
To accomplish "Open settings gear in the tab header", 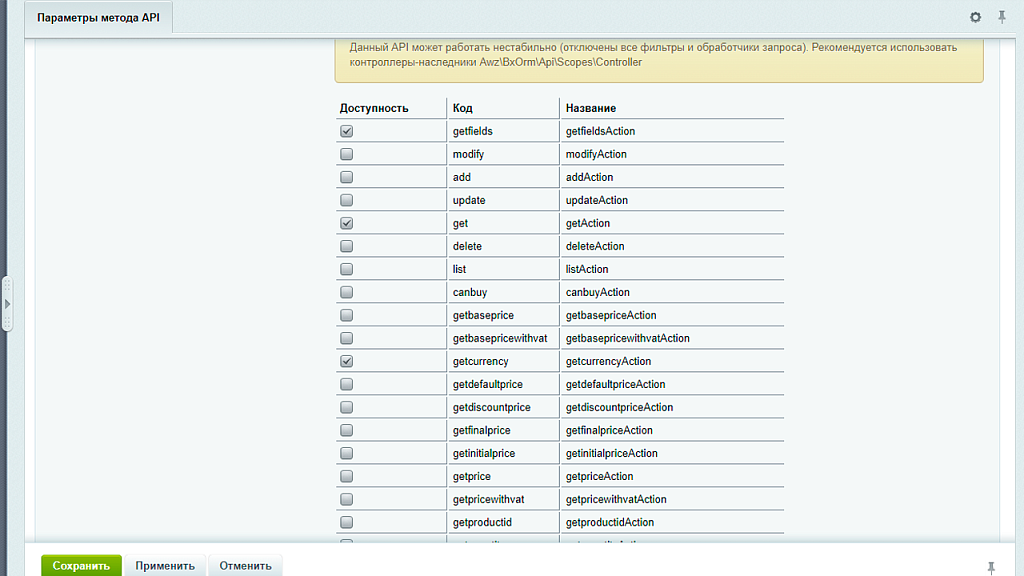I will tap(976, 18).
